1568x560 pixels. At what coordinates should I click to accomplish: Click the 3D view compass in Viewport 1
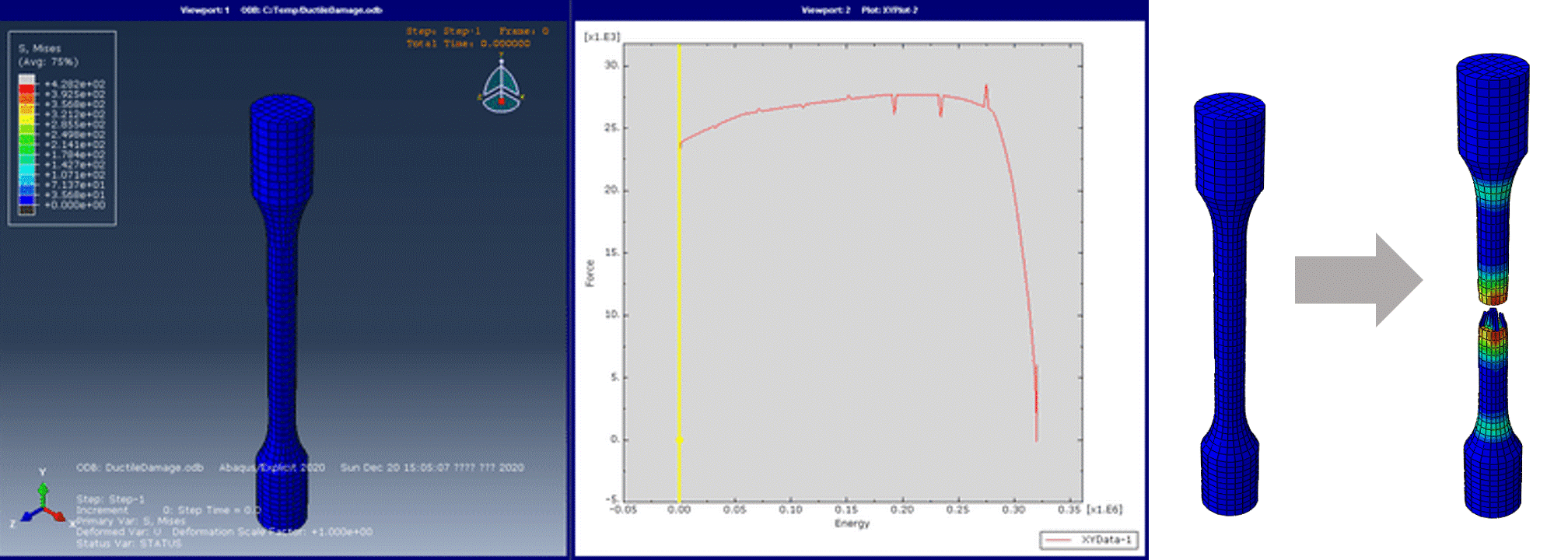point(501,86)
